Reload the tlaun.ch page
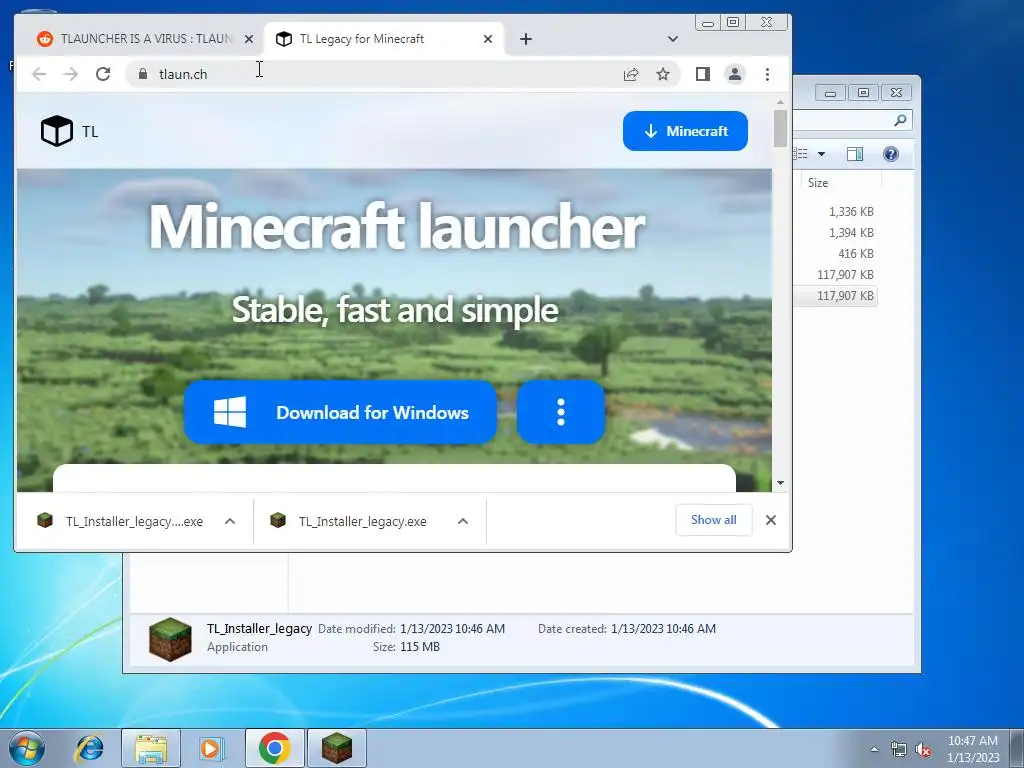 click(103, 74)
